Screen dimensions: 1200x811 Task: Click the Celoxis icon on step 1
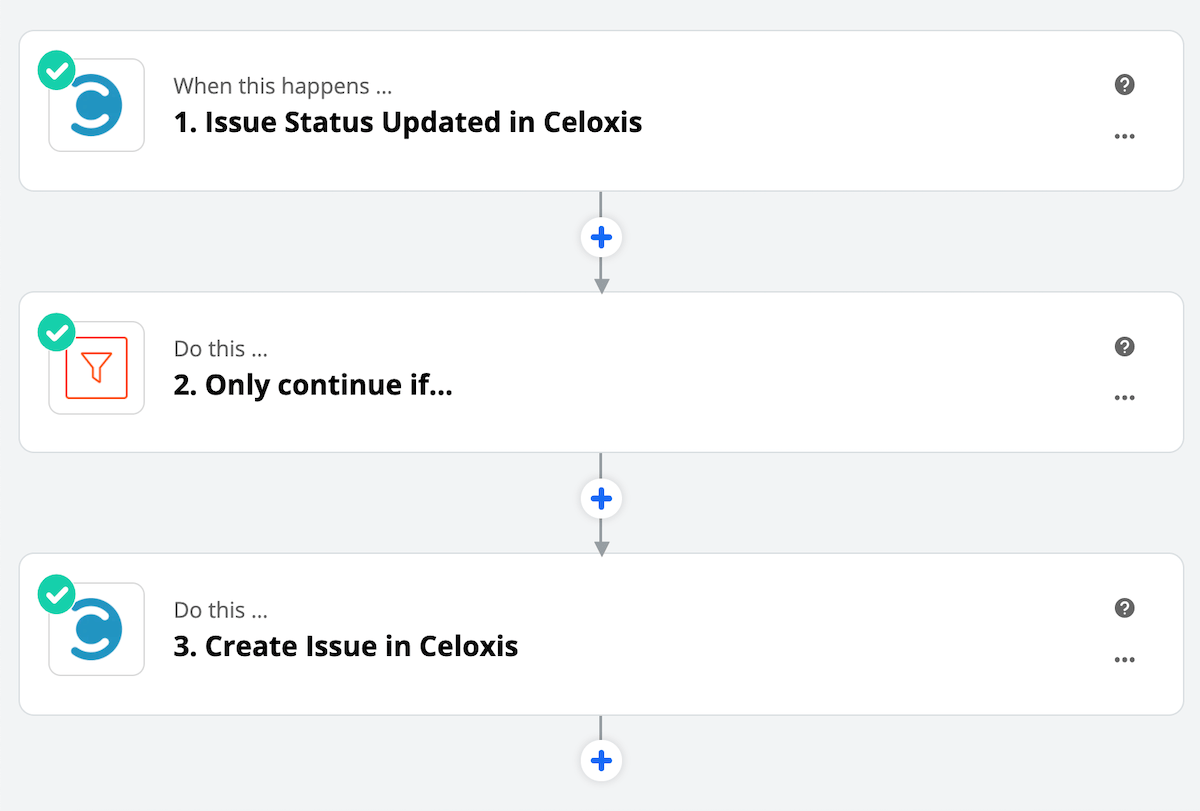[97, 106]
